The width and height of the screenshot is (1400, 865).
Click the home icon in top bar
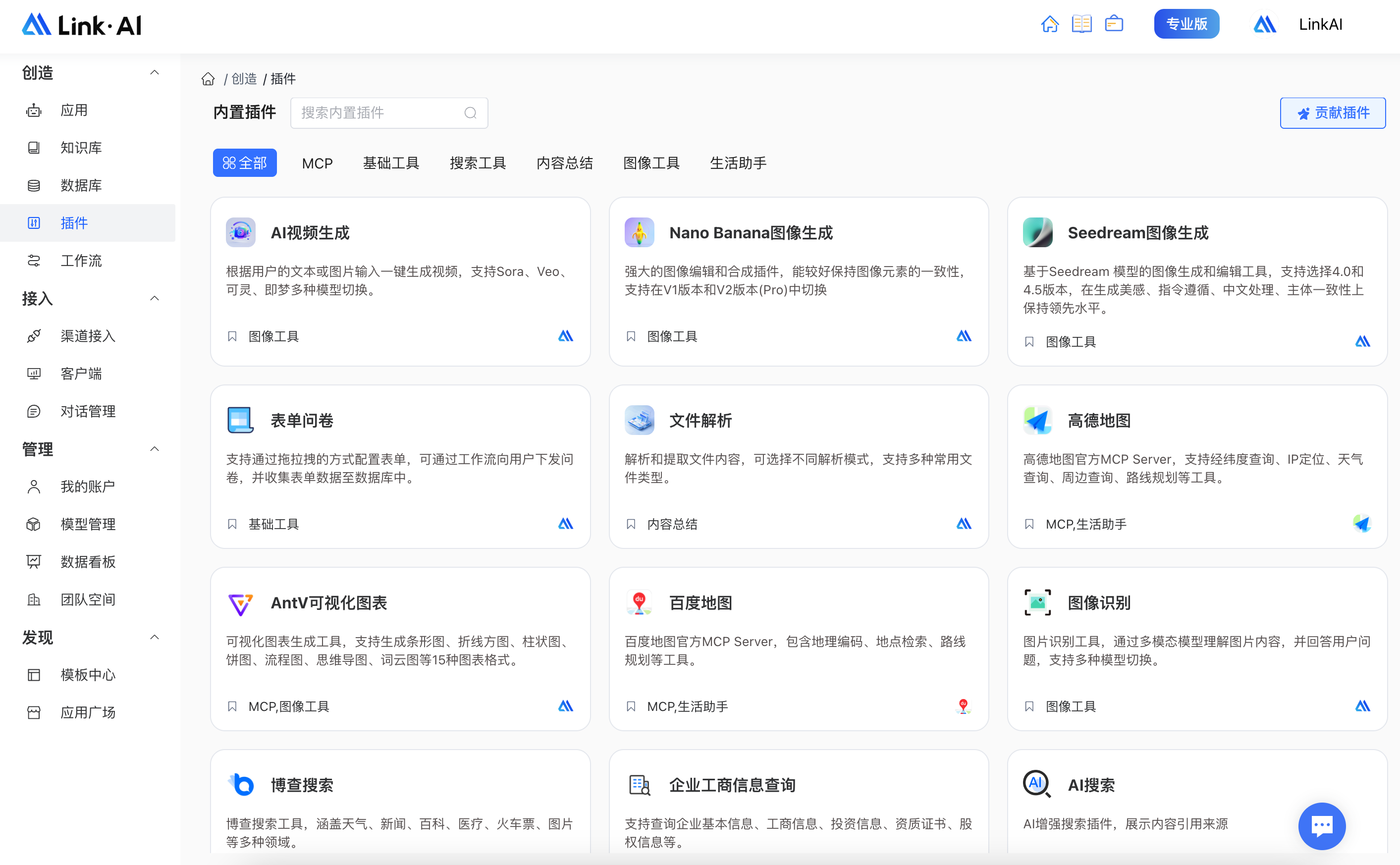tap(1049, 24)
